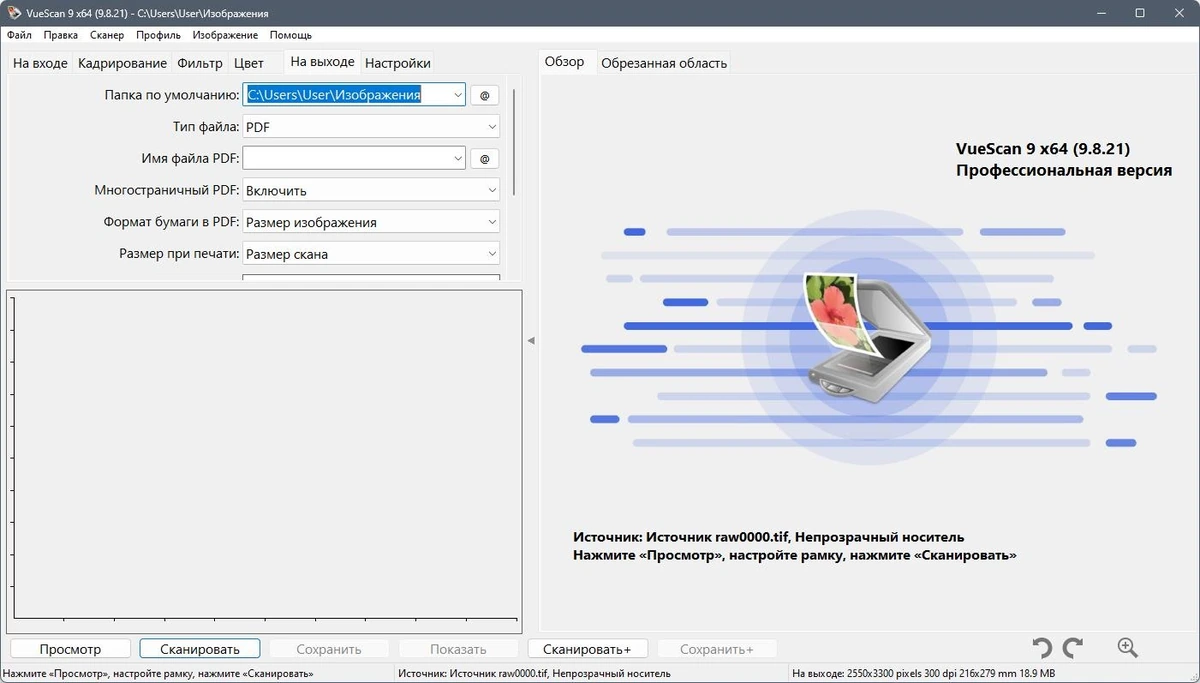Screen dimensions: 1200x683
Task: Switch to the Кадрирование tab
Action: click(122, 63)
